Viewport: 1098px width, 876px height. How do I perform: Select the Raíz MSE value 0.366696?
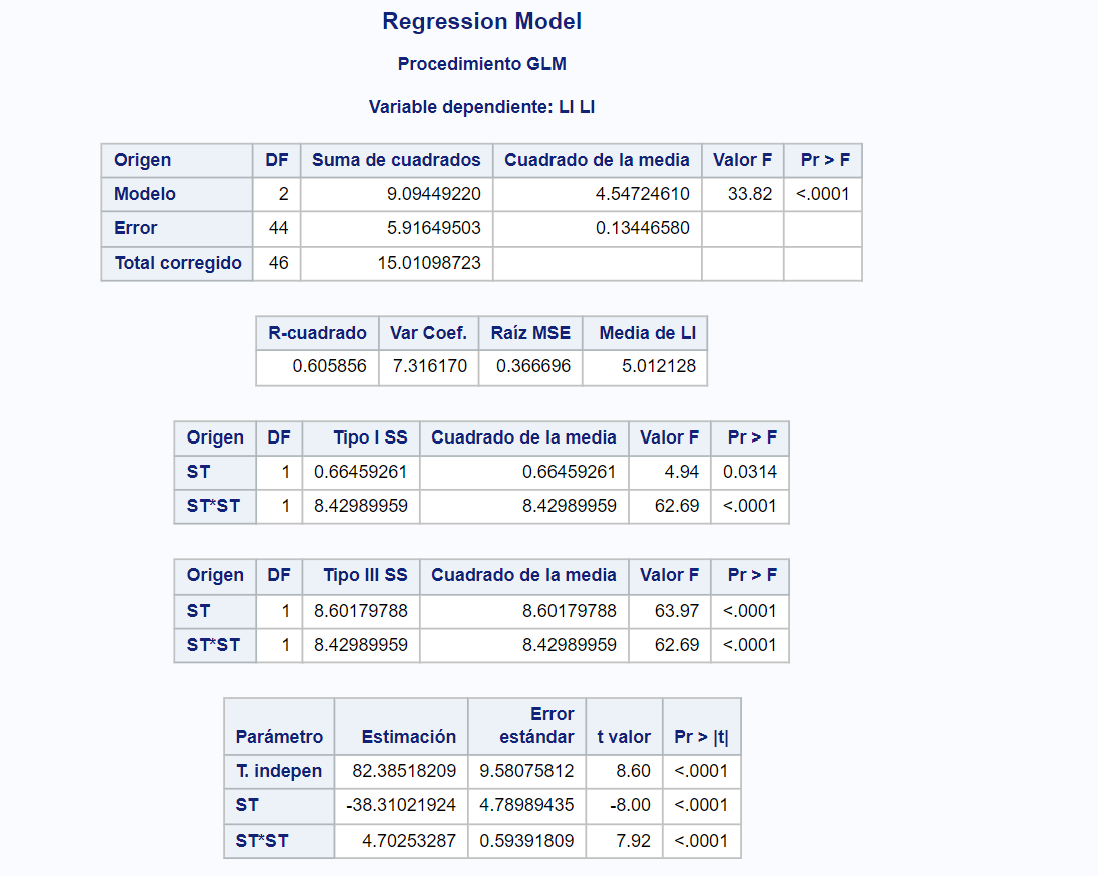click(548, 367)
